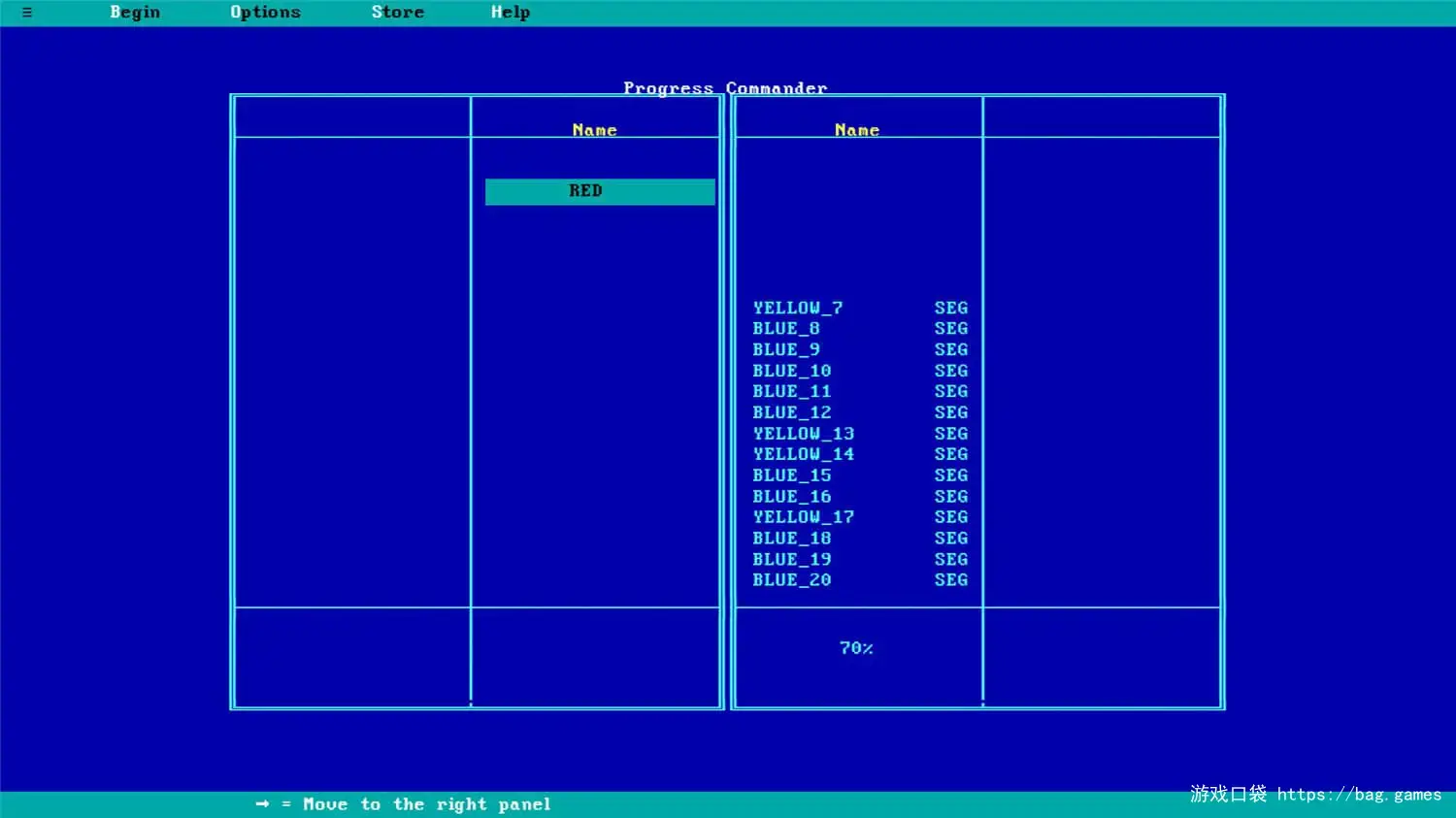This screenshot has width=1456, height=818.
Task: Click the right panel Name header
Action: pyautogui.click(x=857, y=130)
